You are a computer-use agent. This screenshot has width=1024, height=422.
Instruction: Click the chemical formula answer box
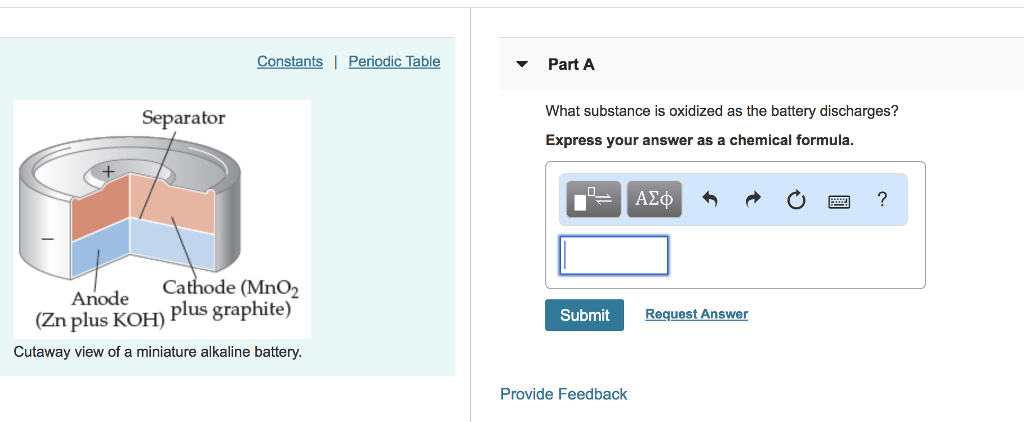click(614, 255)
